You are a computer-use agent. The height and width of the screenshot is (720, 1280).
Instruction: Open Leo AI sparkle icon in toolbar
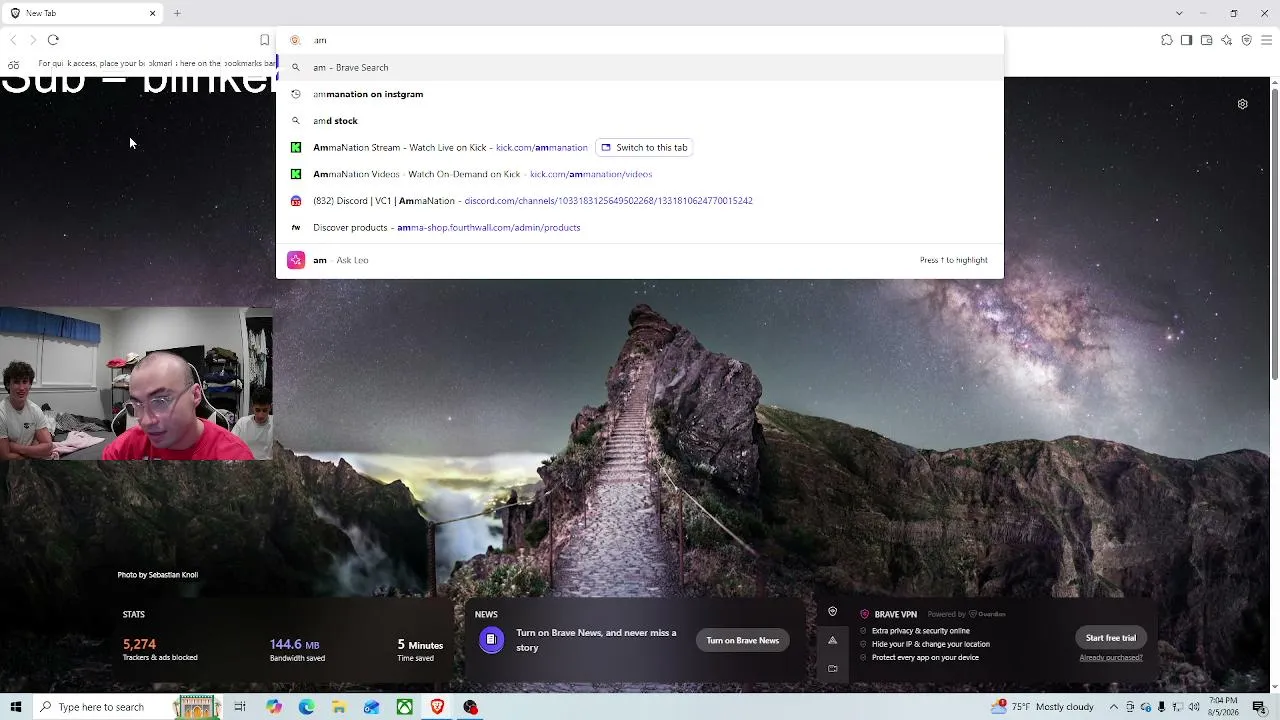(x=1226, y=40)
